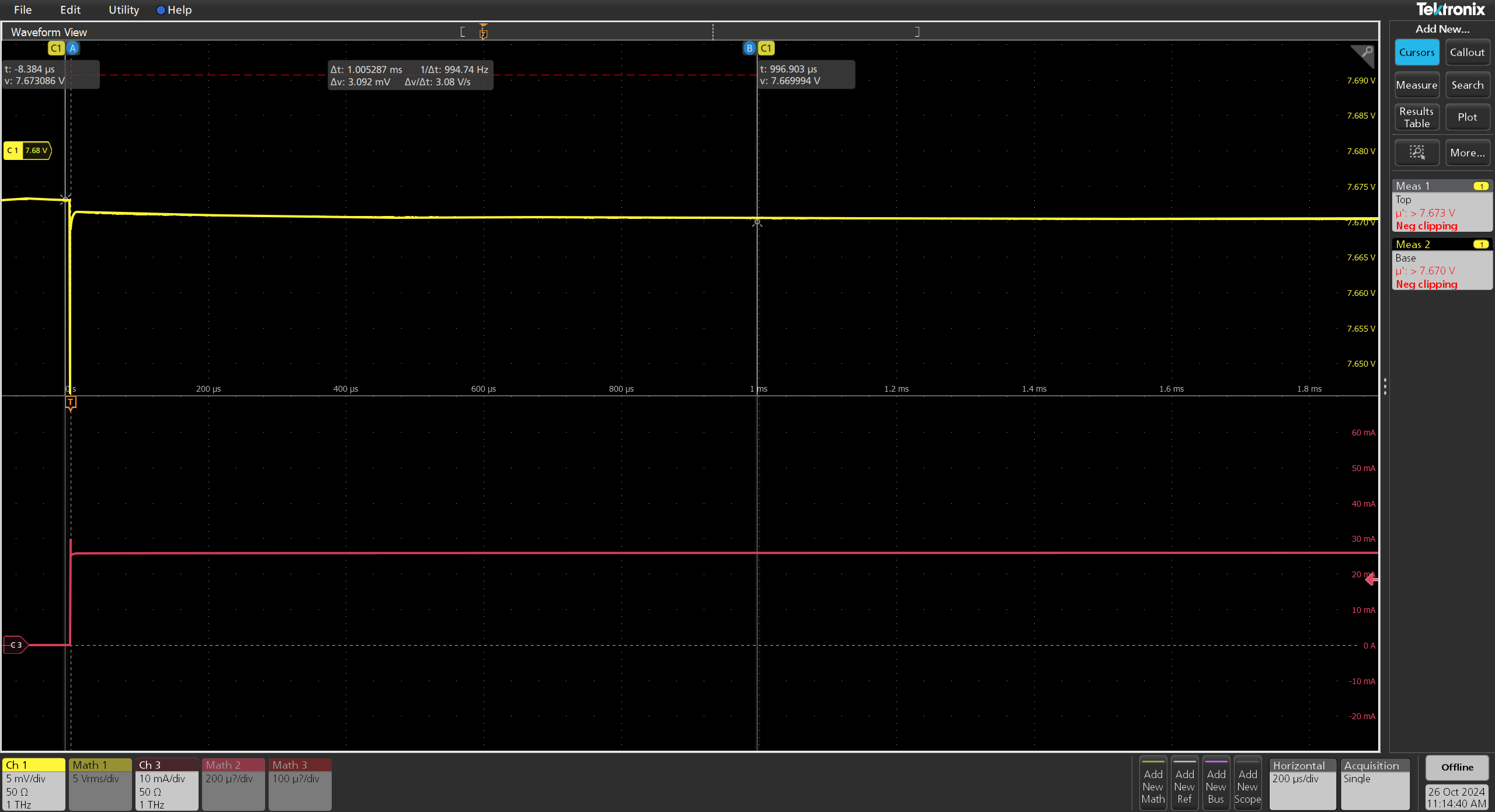Image resolution: width=1495 pixels, height=812 pixels.
Task: Click the Offline status button
Action: [x=1457, y=768]
